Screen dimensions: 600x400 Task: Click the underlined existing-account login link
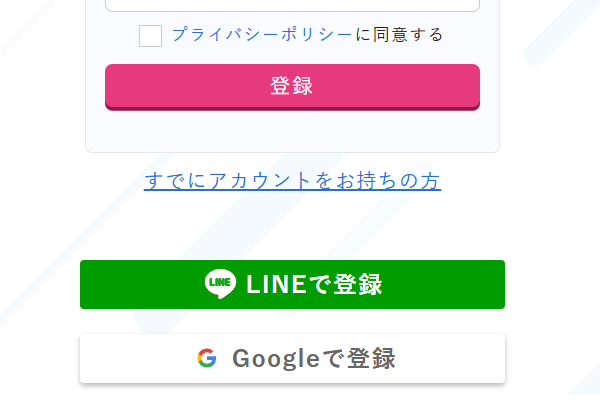(292, 181)
